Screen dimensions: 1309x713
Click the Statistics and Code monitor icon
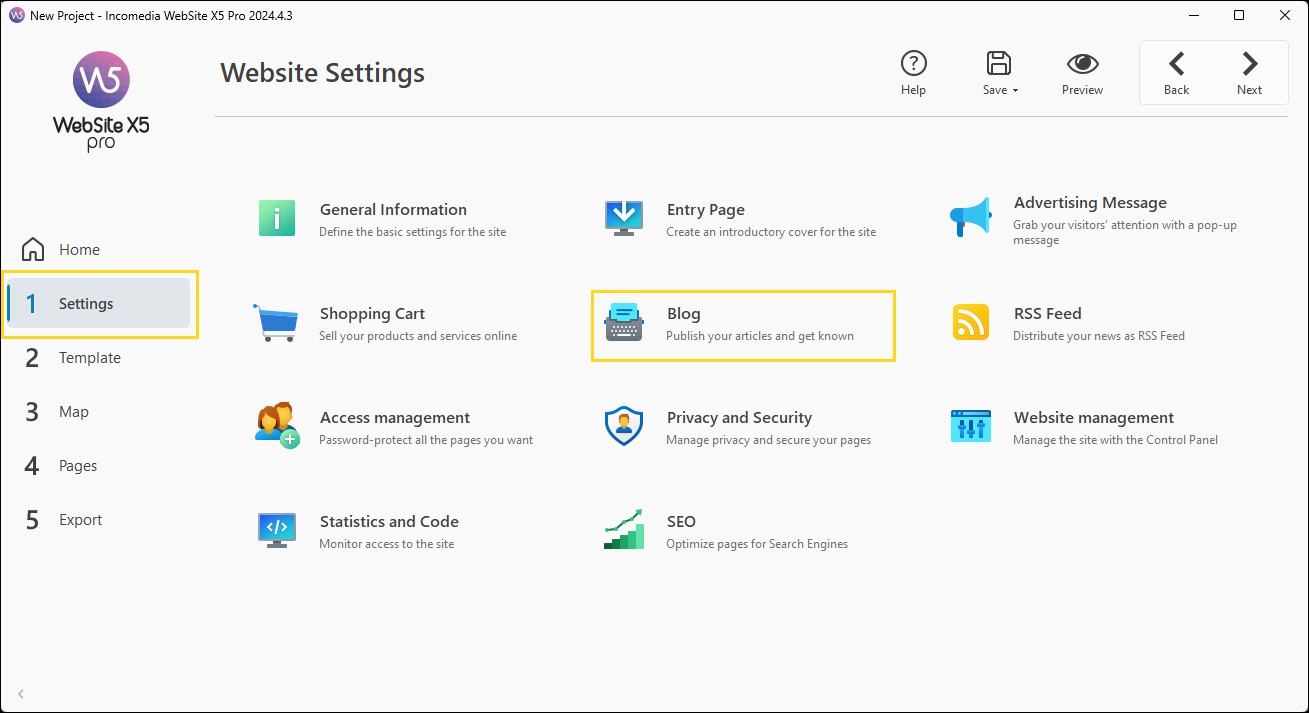[x=277, y=530]
